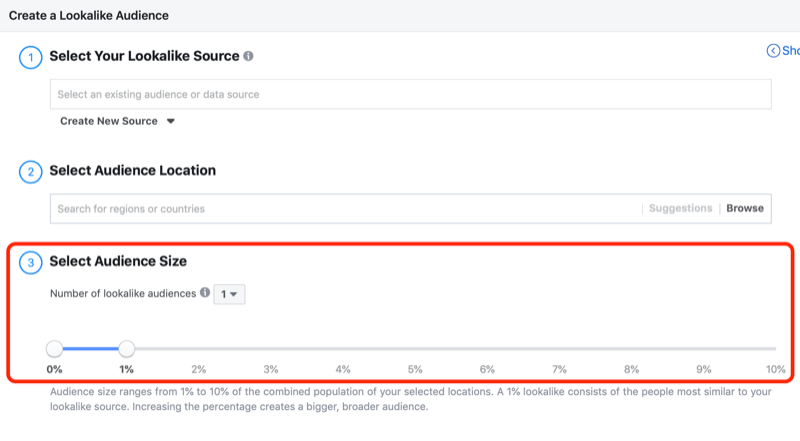The width and height of the screenshot is (800, 441).
Task: Click the lookalike source selection field
Action: click(410, 94)
